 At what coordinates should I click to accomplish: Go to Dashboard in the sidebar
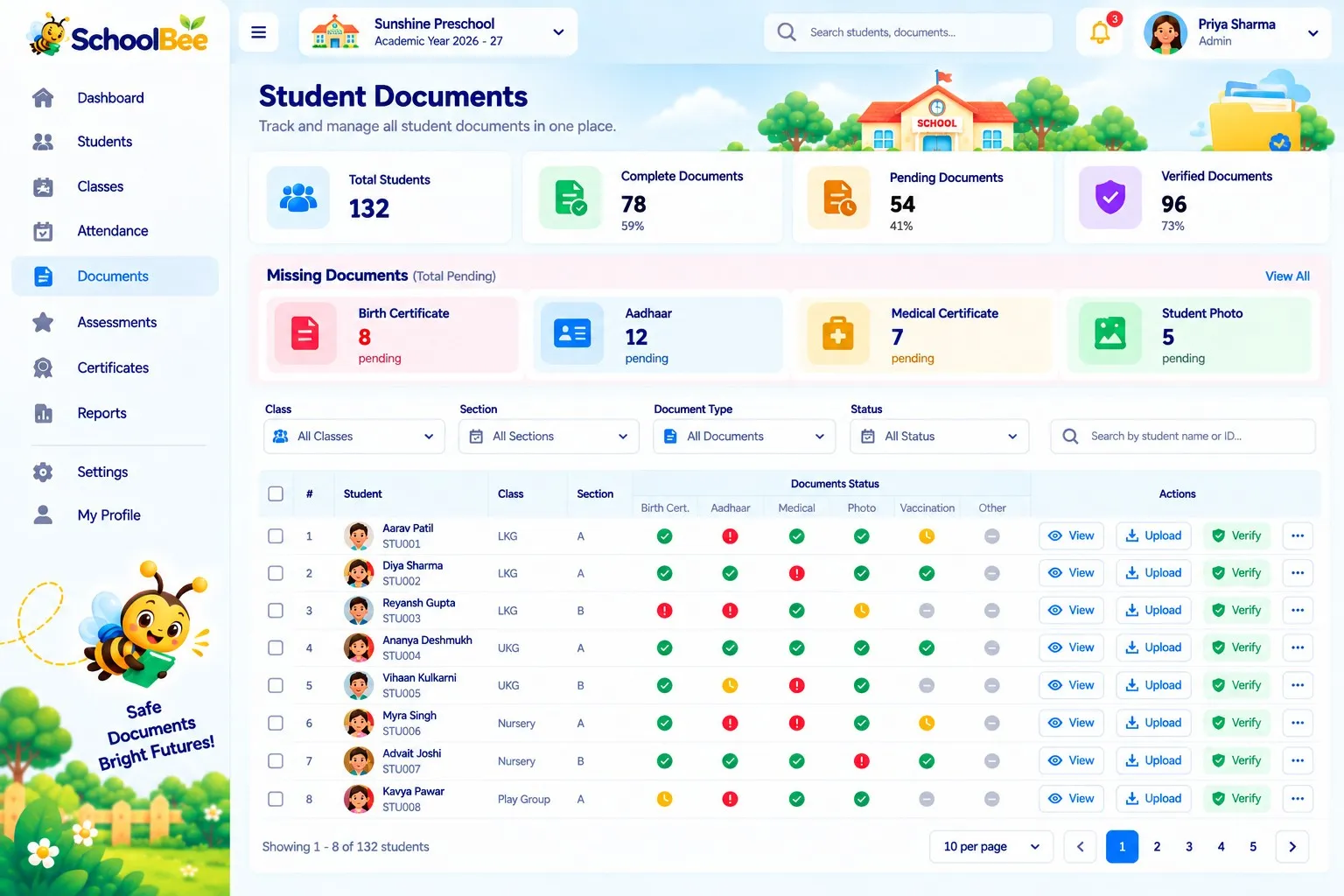(115, 98)
